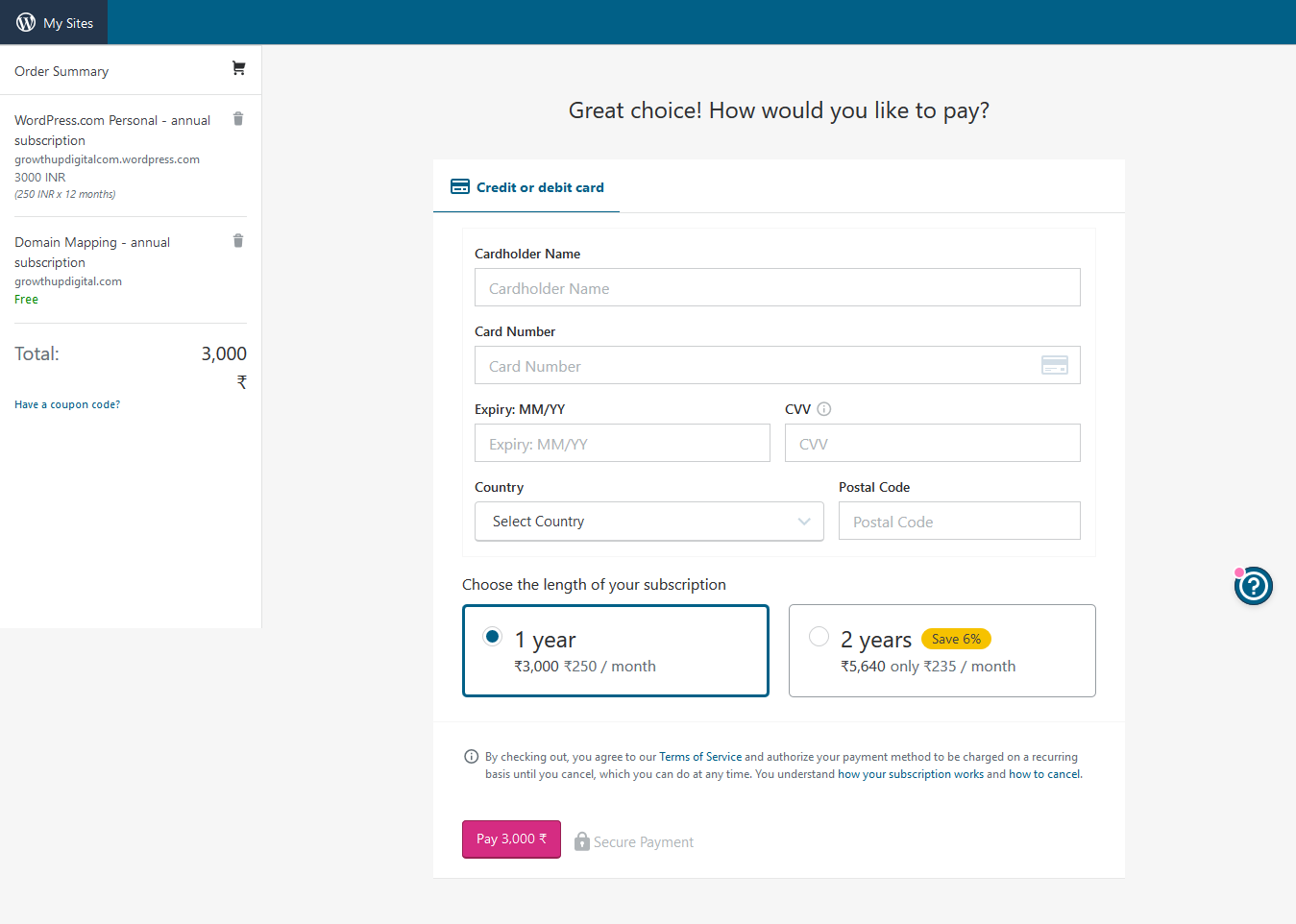Click the credit card icon in payment tab
The height and width of the screenshot is (924, 1296).
click(x=460, y=186)
